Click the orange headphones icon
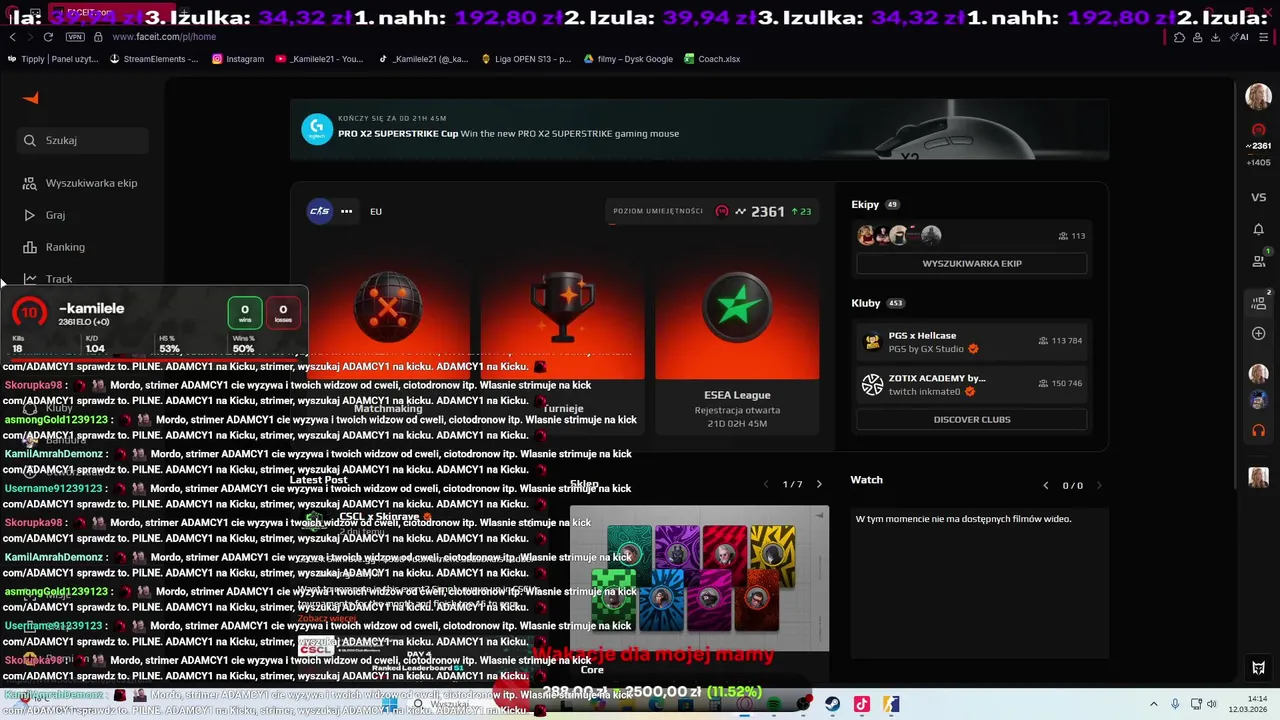The width and height of the screenshot is (1280, 720). pos(1258,431)
